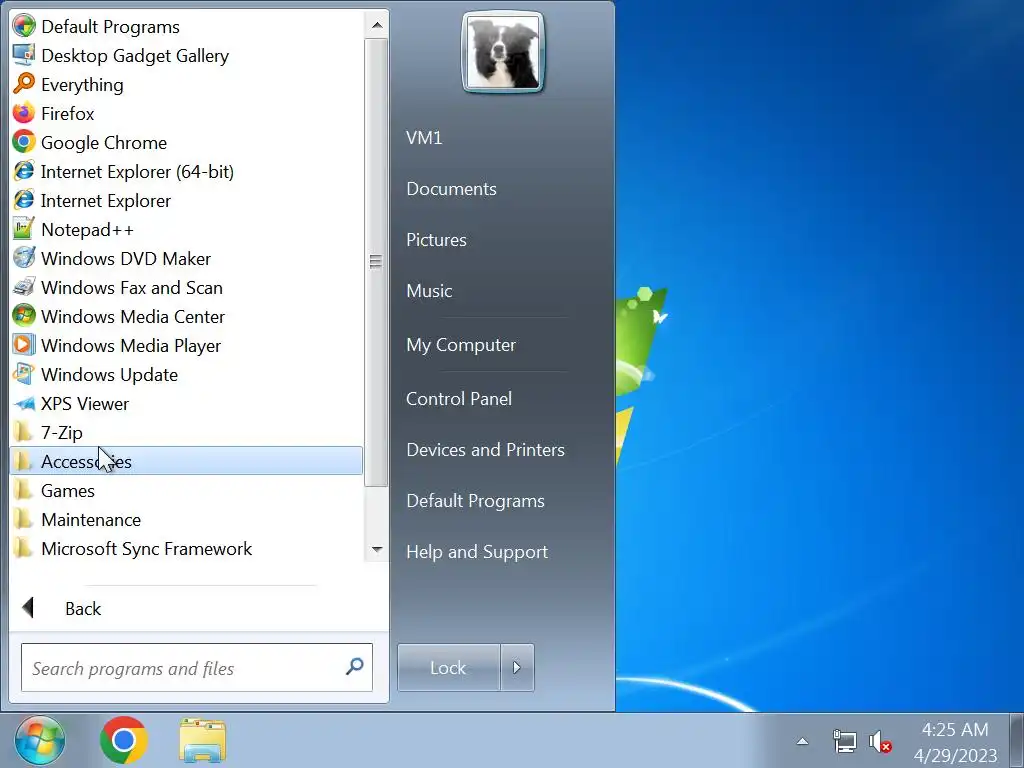Open Windows DVD Maker icon
The image size is (1024, 768).
coord(24,258)
